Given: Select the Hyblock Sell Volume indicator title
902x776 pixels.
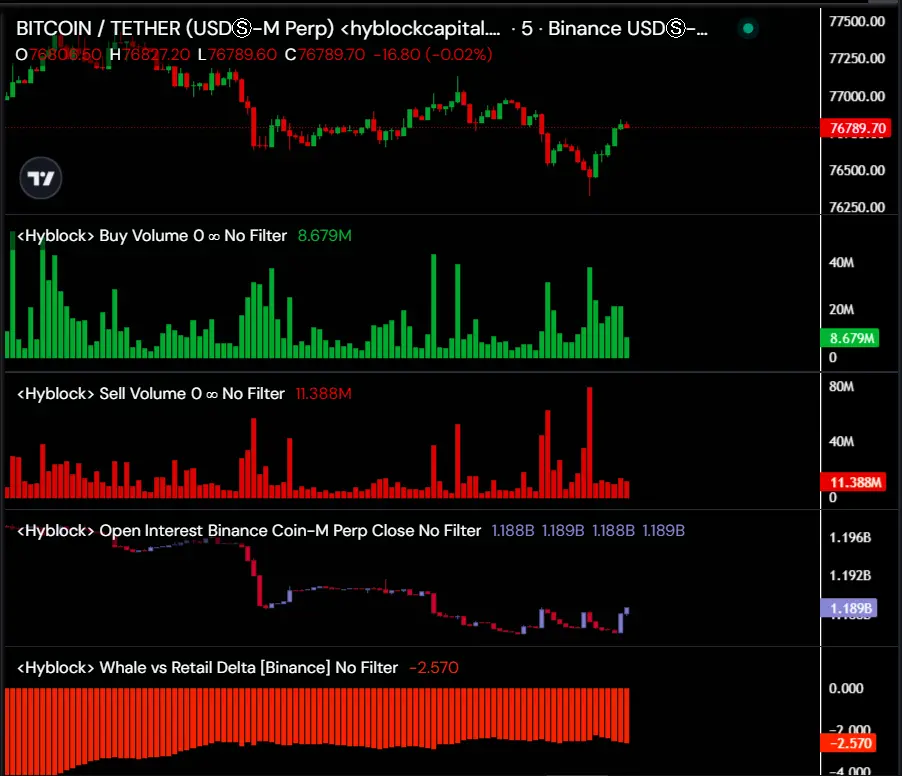Looking at the screenshot, I should click(151, 393).
